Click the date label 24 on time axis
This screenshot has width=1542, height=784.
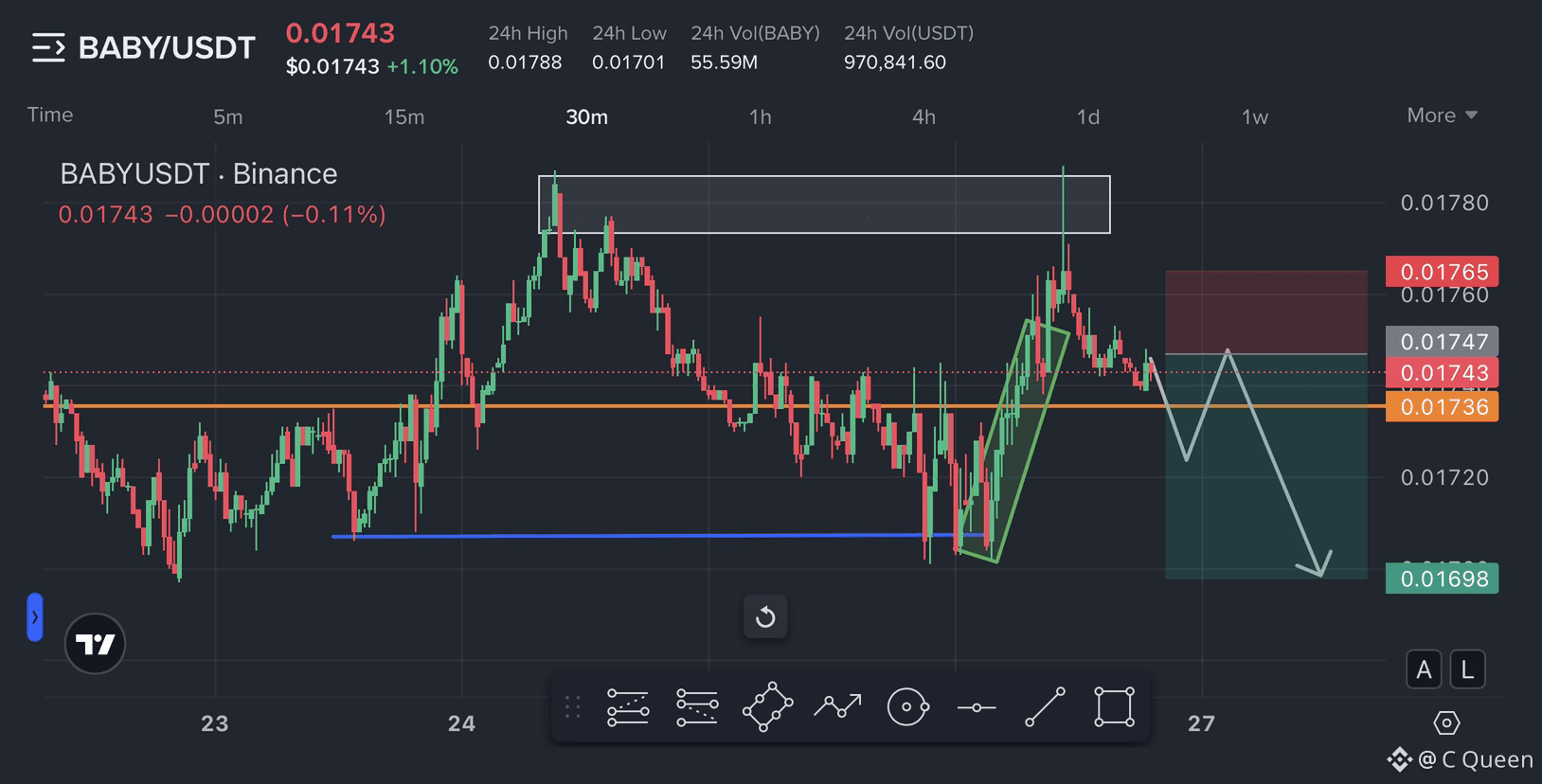(x=461, y=724)
